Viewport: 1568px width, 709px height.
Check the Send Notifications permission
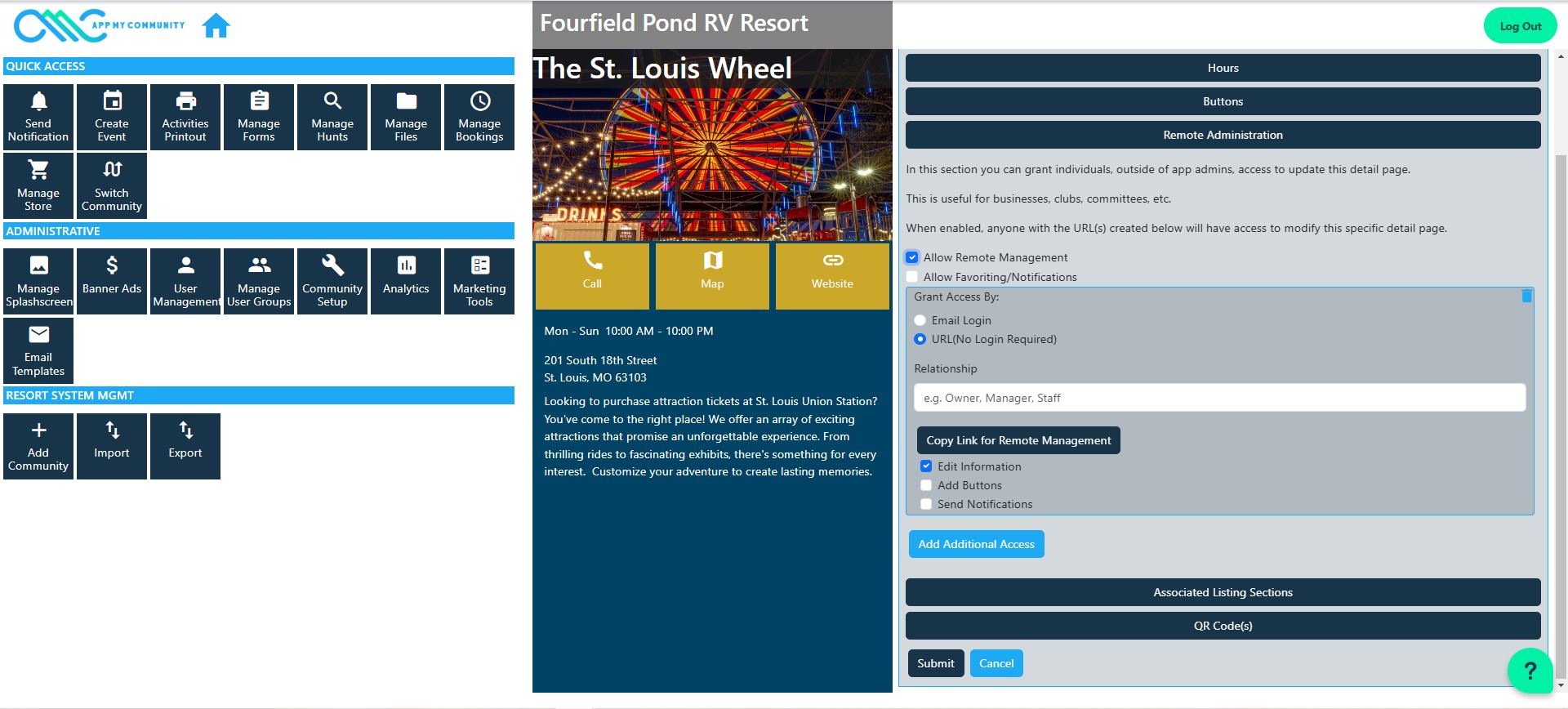[926, 504]
